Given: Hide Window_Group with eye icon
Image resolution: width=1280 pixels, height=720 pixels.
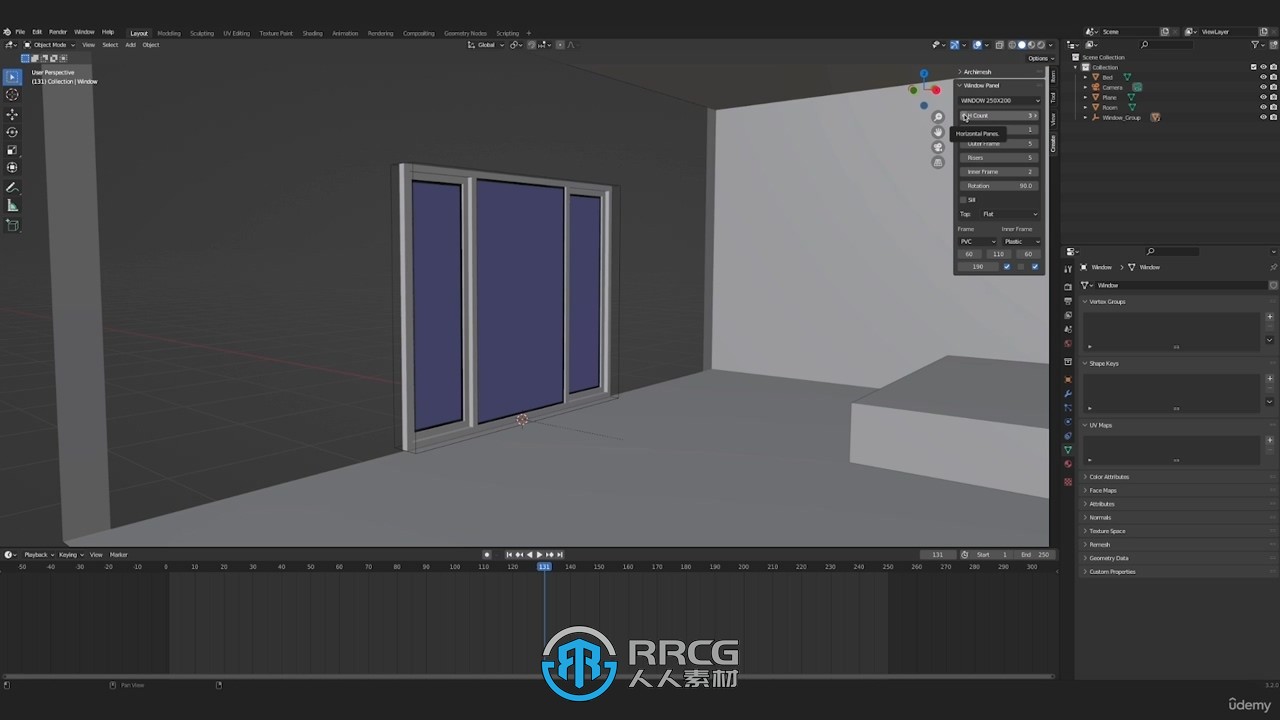Looking at the screenshot, I should (1263, 117).
